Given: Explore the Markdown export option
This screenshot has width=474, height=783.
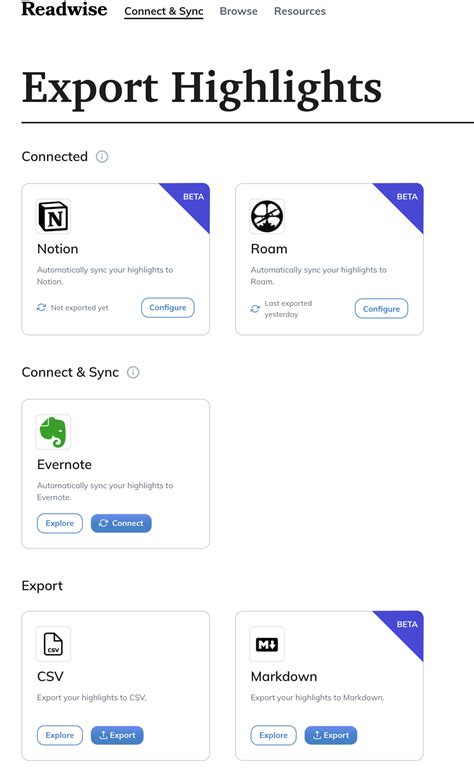Looking at the screenshot, I should [273, 735].
